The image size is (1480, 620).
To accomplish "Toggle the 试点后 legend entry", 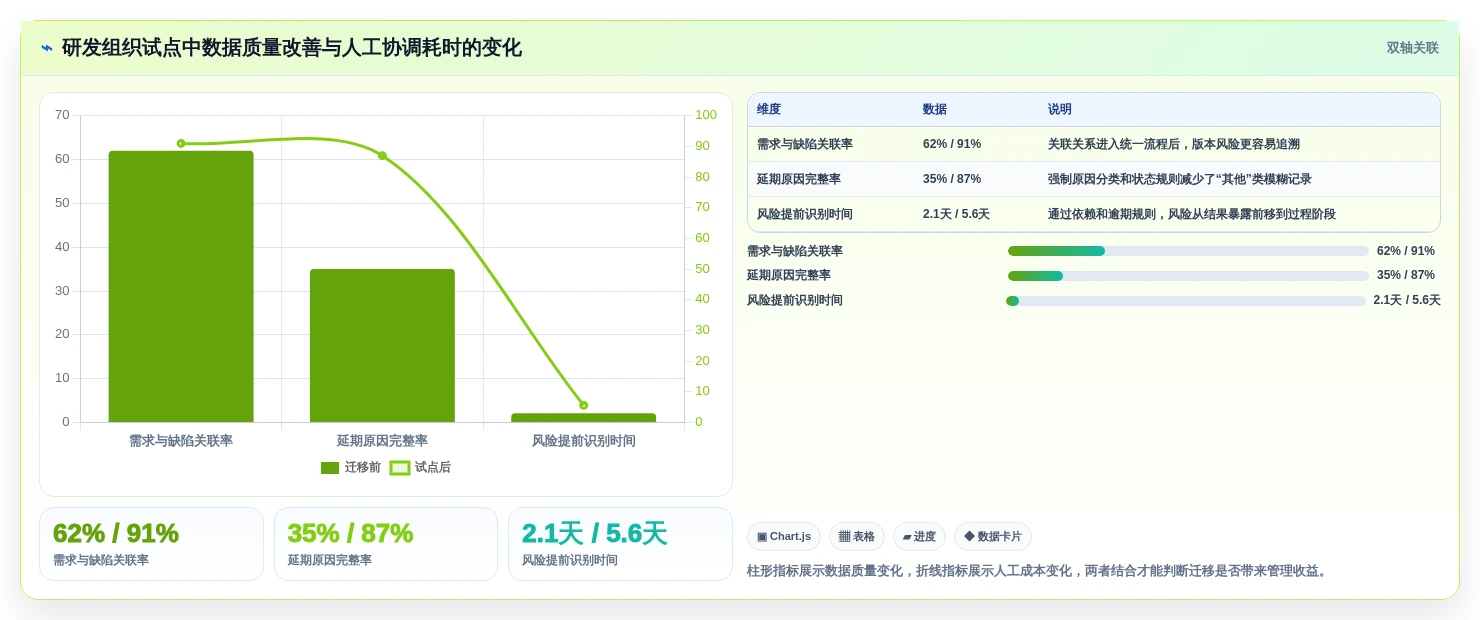I will [420, 467].
